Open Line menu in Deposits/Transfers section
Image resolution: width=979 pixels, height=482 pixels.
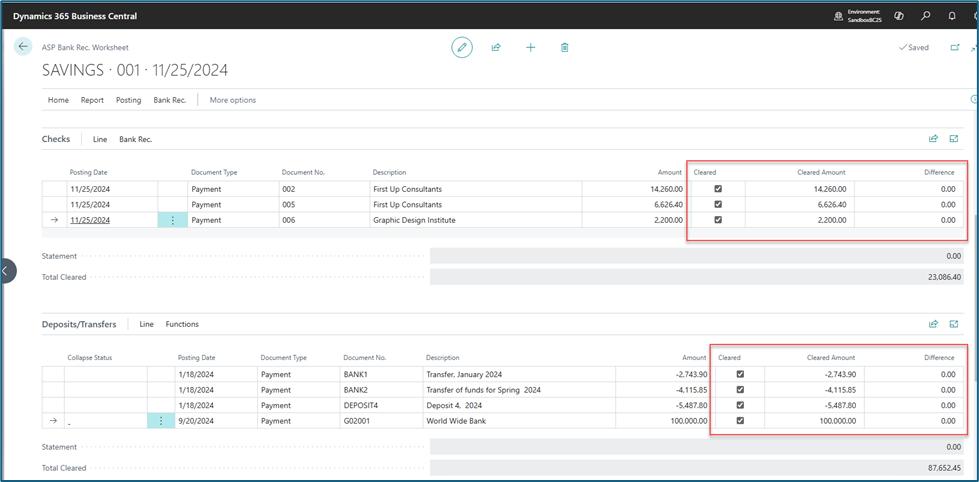pyautogui.click(x=147, y=324)
